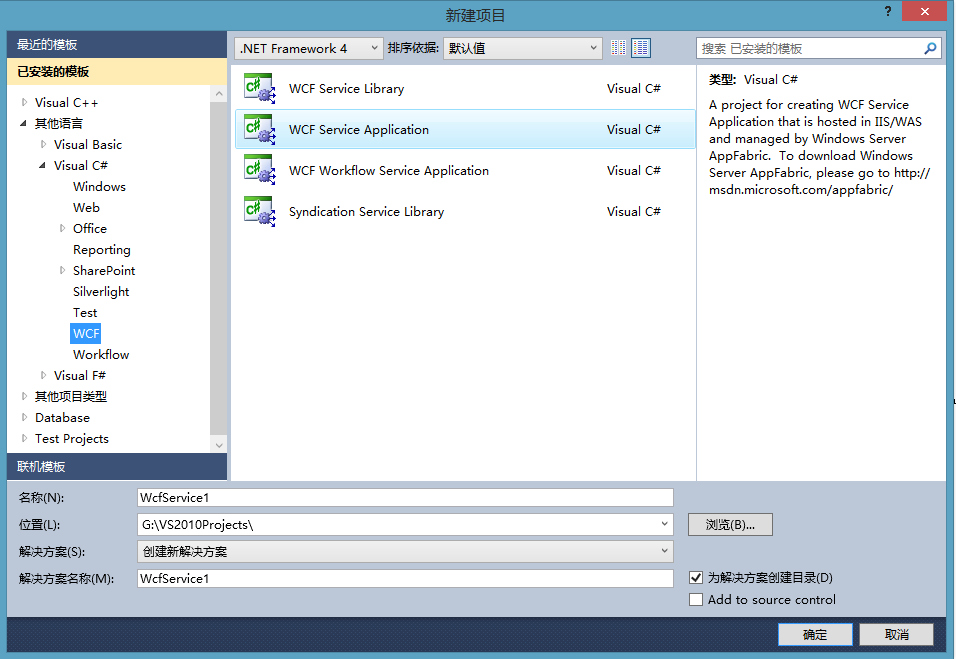Click the WCF Workflow Service Application icon
Viewport: 956px width, 659px height.
[x=260, y=171]
